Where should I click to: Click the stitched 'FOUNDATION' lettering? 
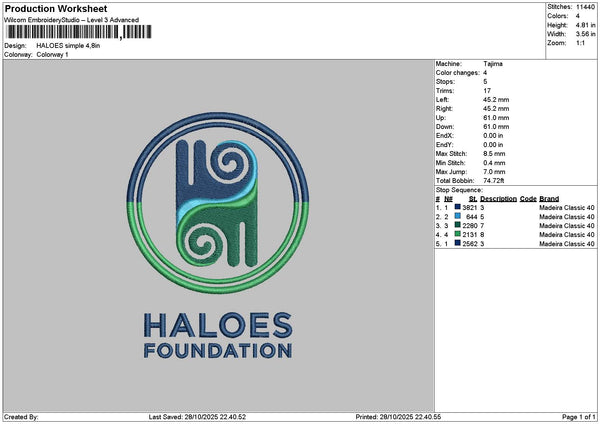218,351
